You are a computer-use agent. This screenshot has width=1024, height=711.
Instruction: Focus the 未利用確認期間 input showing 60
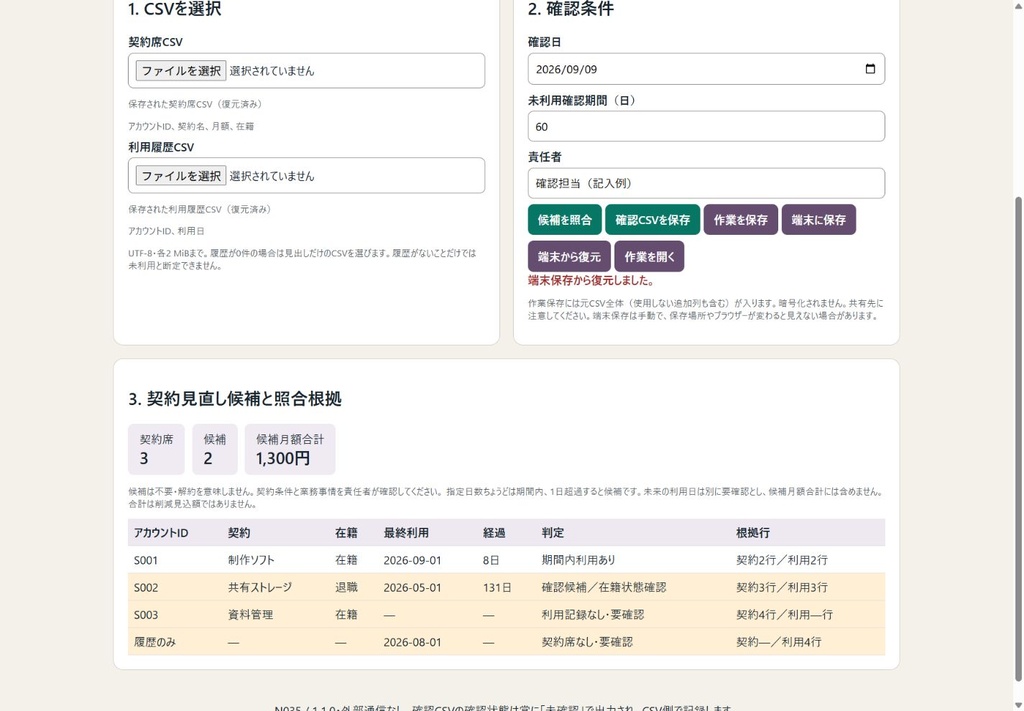tap(706, 127)
